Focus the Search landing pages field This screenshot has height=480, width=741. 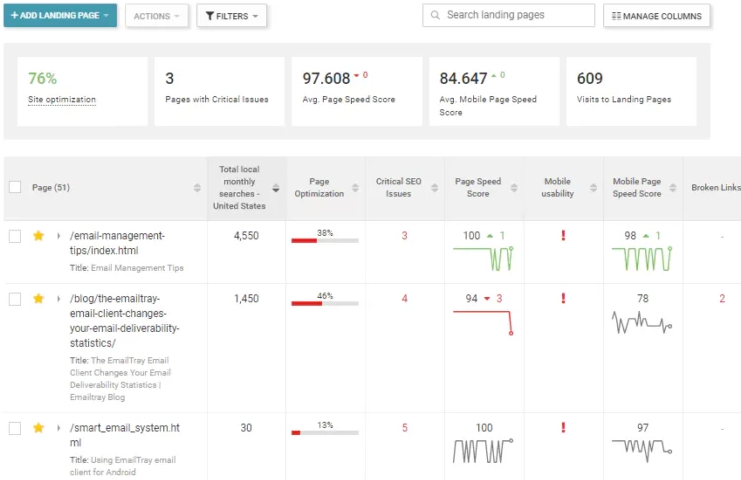pyautogui.click(x=517, y=16)
